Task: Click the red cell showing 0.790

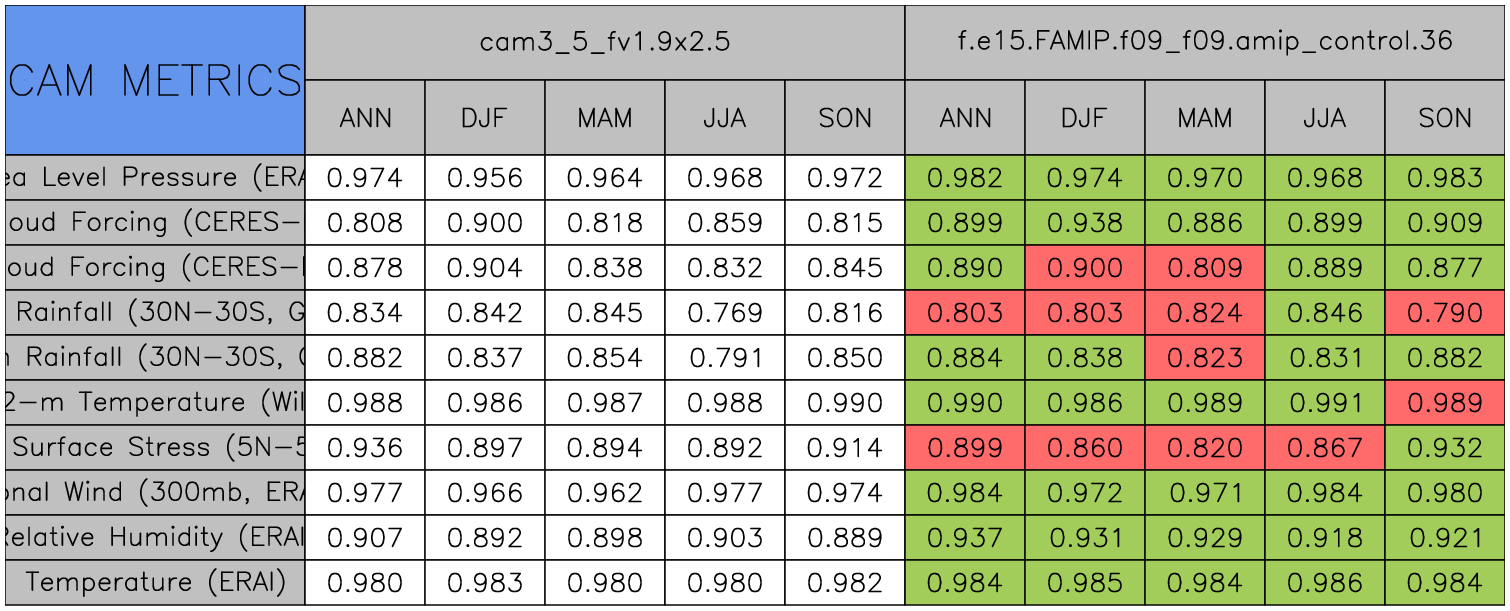Action: click(1444, 313)
